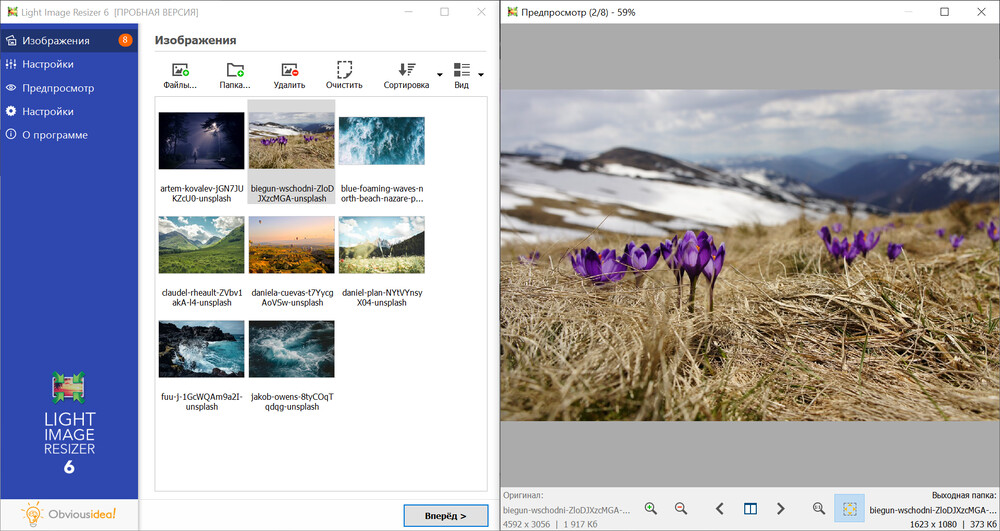
Task: Close the Предпросмотр preview window
Action: (982, 11)
